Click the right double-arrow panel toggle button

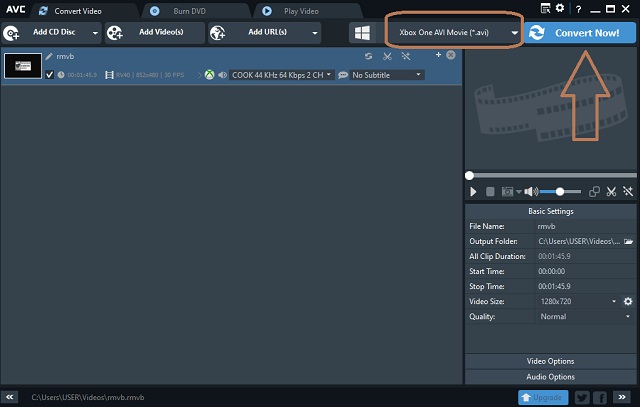pyautogui.click(x=622, y=397)
